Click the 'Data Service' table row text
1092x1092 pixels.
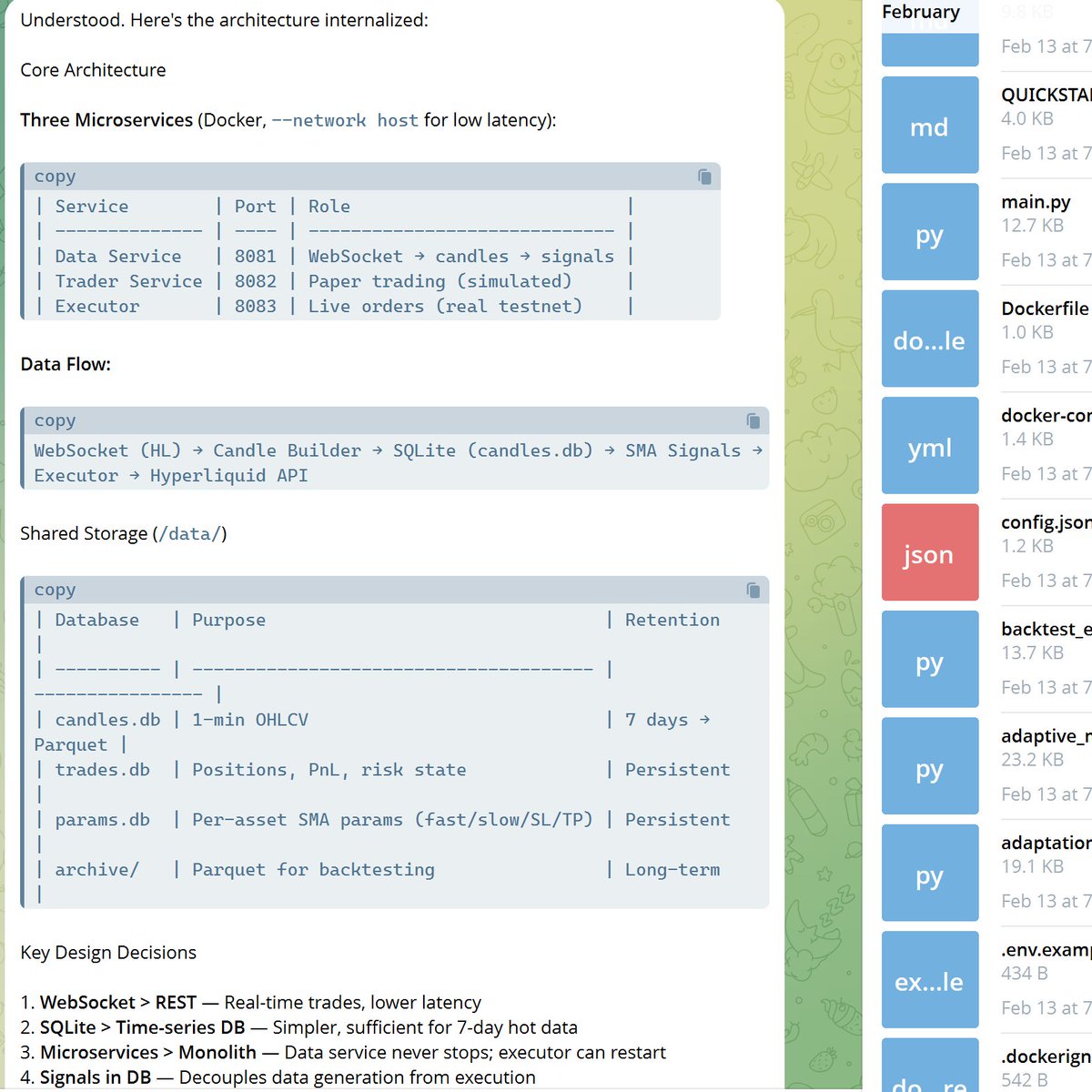(x=117, y=257)
